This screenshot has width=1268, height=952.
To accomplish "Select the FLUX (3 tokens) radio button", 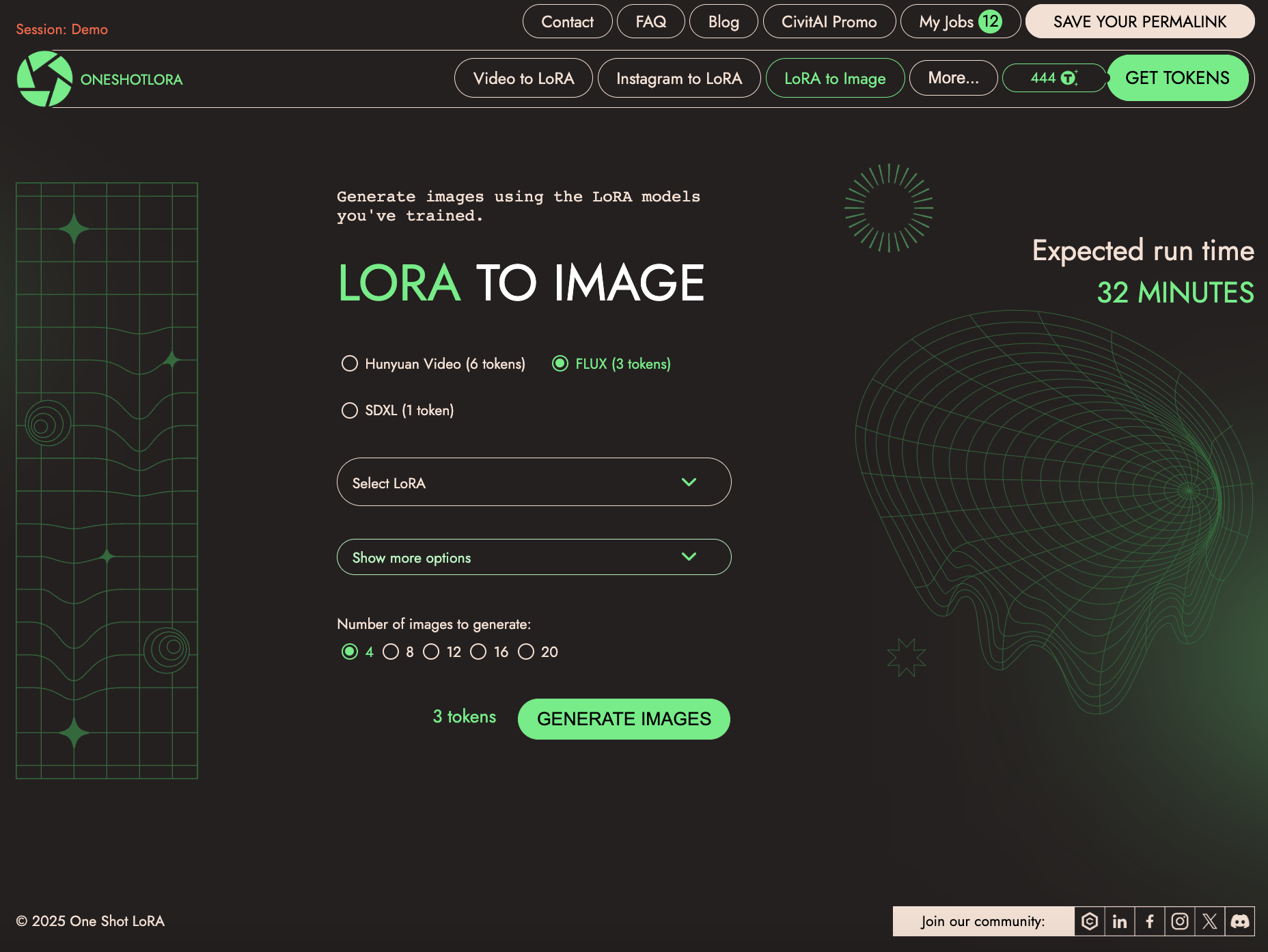I will tap(560, 363).
